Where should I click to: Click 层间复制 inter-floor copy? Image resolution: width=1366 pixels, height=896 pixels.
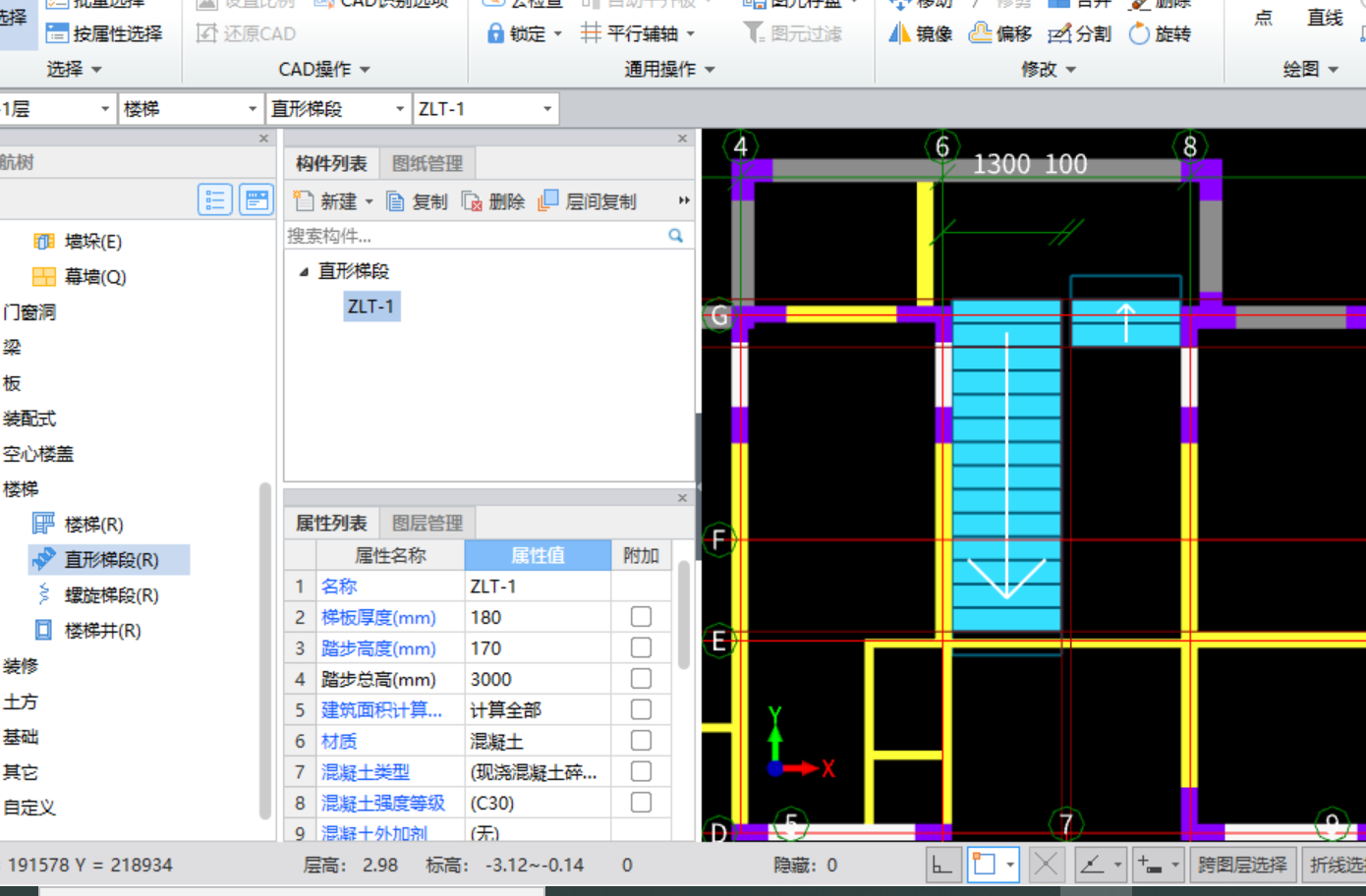pos(588,201)
